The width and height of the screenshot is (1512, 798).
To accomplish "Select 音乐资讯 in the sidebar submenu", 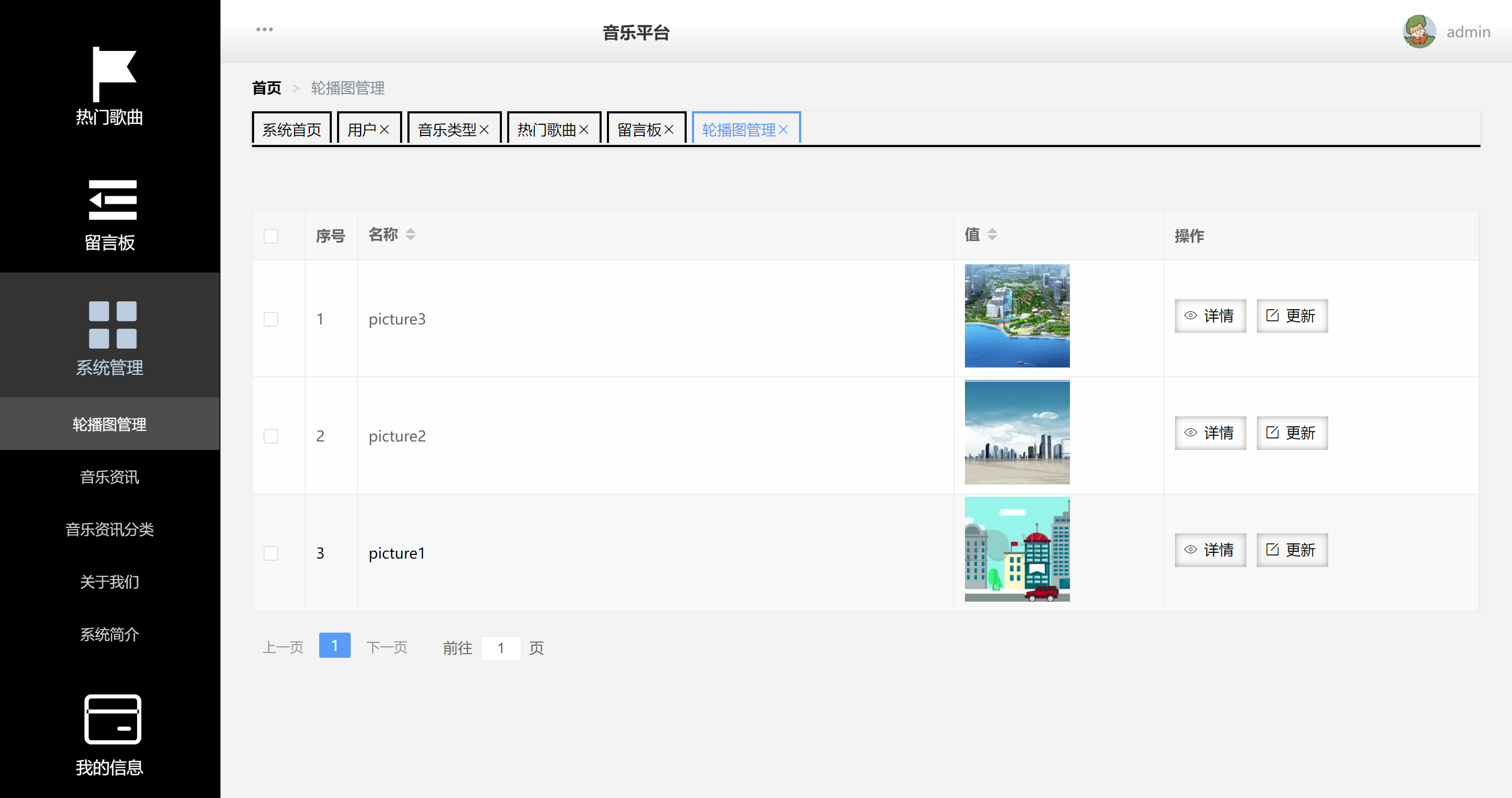I will pyautogui.click(x=110, y=477).
